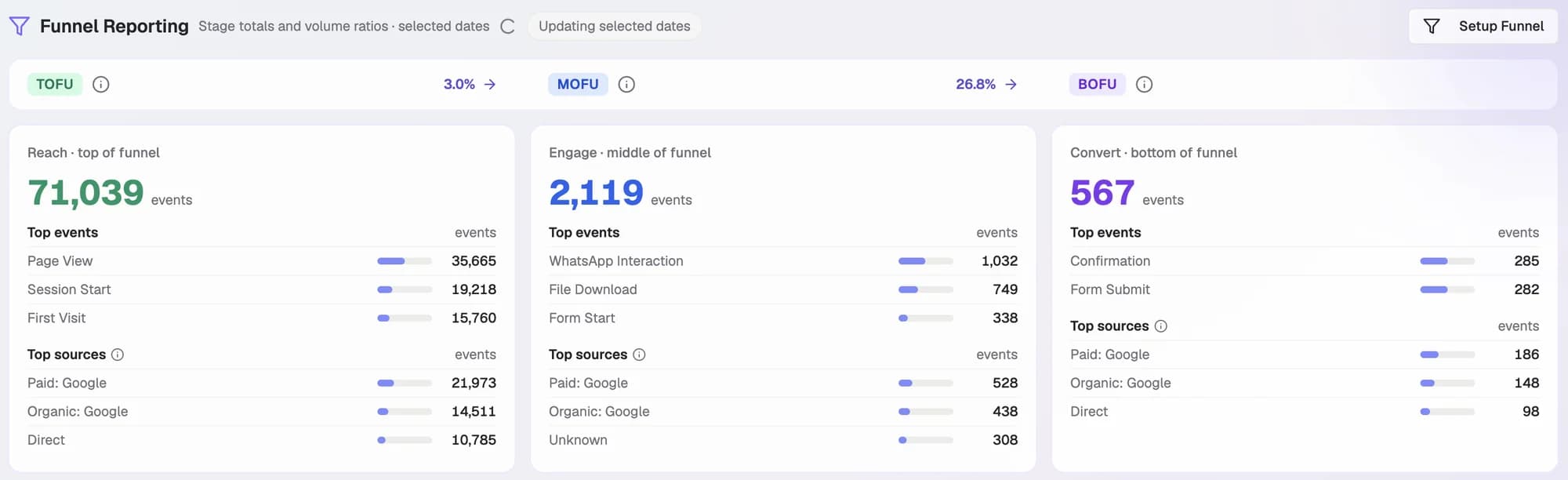Click 'Organic: Google' in the Reach card
Image resolution: width=1568 pixels, height=480 pixels.
[x=78, y=411]
